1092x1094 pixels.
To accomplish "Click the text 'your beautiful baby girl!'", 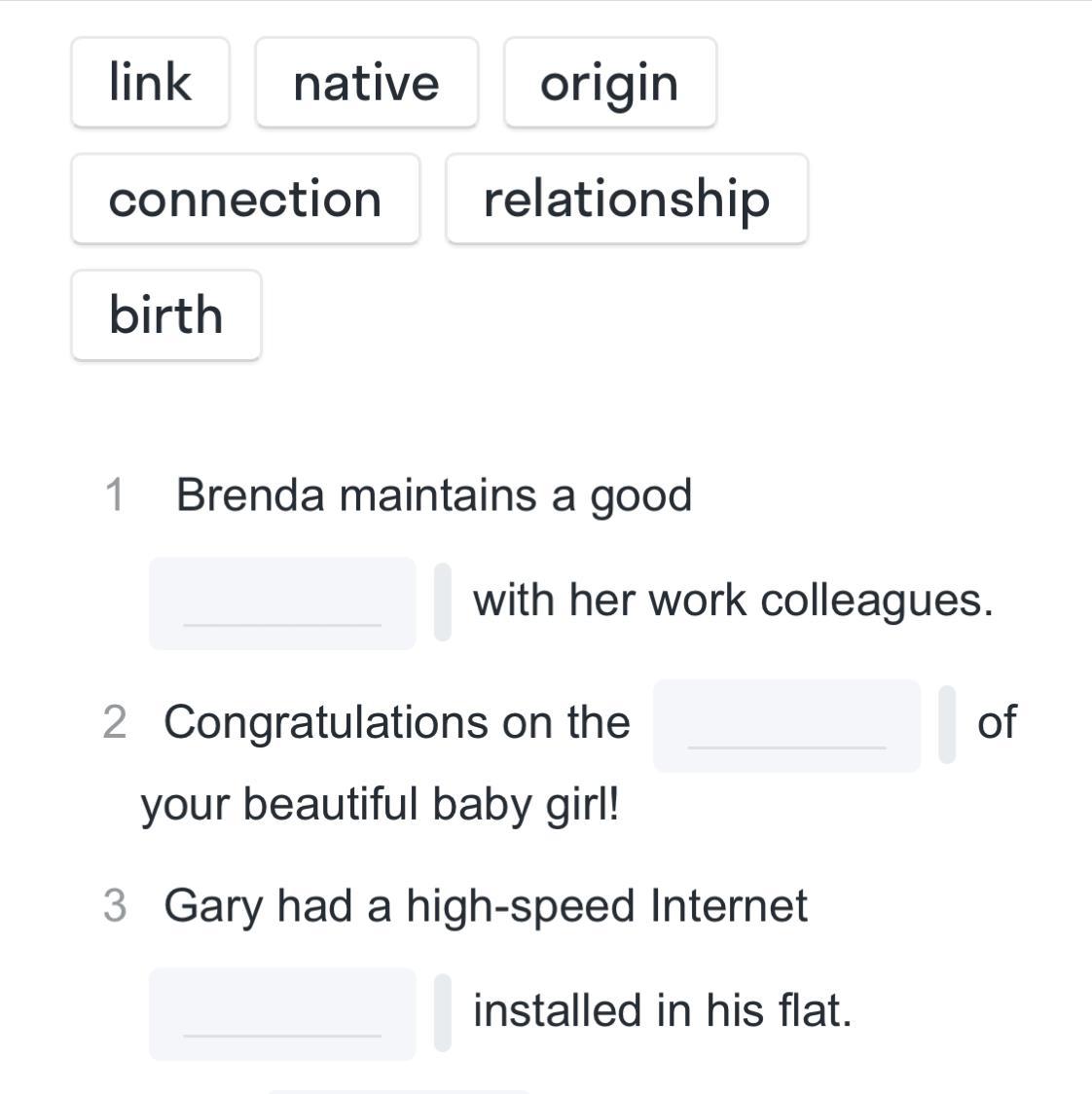I will pyautogui.click(x=380, y=805).
